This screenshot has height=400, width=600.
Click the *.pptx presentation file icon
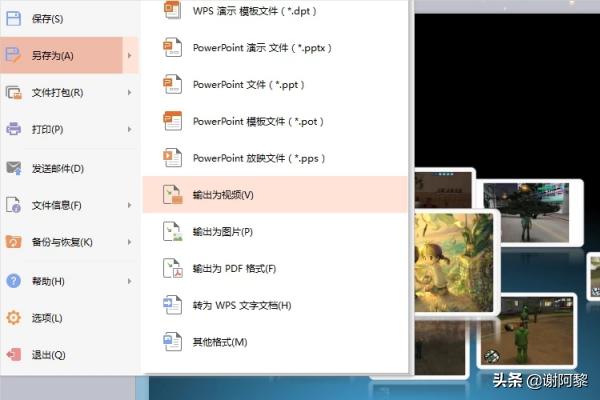173,47
